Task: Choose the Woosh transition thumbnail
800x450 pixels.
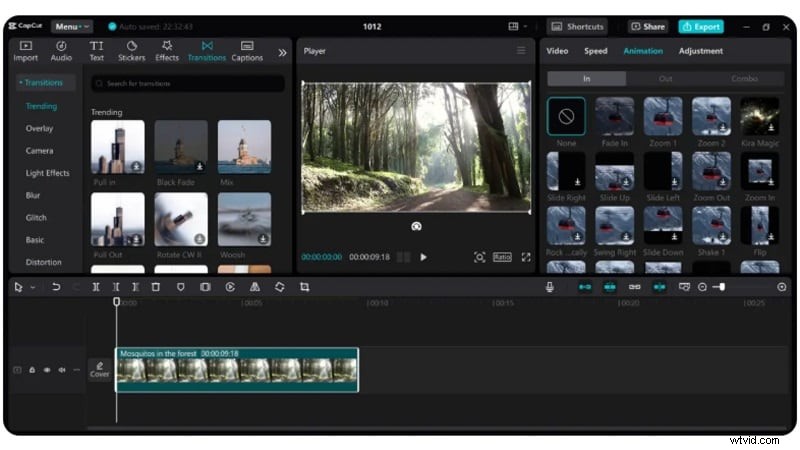Action: [244, 219]
